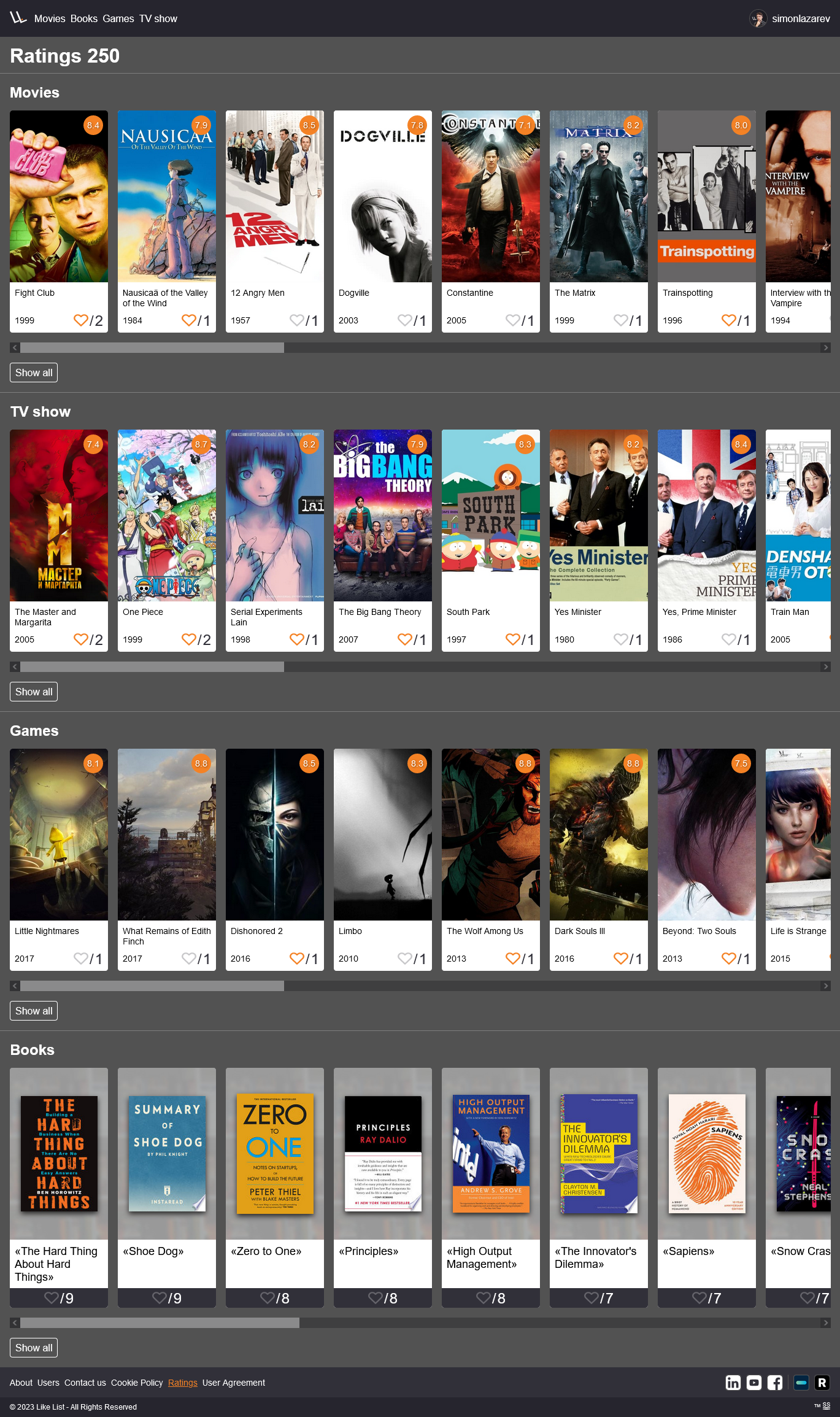The width and height of the screenshot is (840, 1417).
Task: Open the Users footer link
Action: [48, 1383]
